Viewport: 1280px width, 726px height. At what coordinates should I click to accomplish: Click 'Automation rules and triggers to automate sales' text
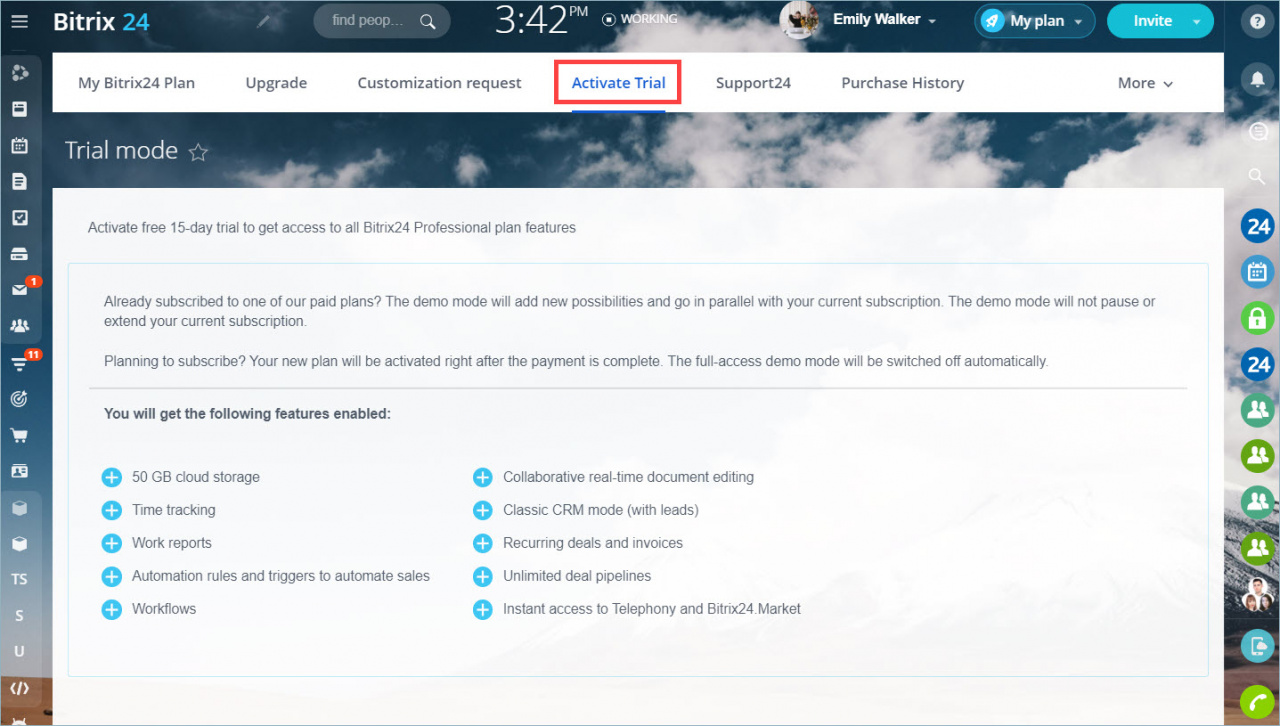(281, 576)
